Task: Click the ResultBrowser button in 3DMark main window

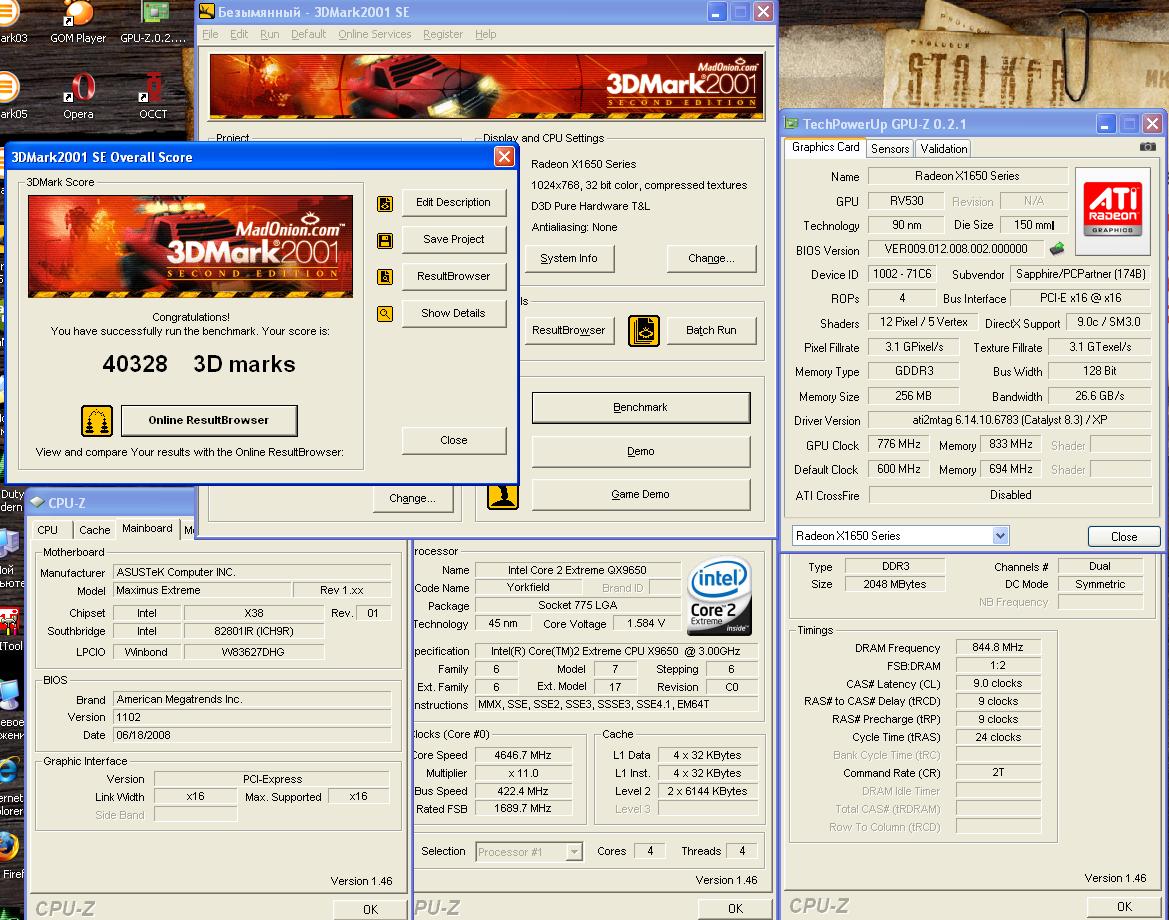Action: (x=568, y=330)
